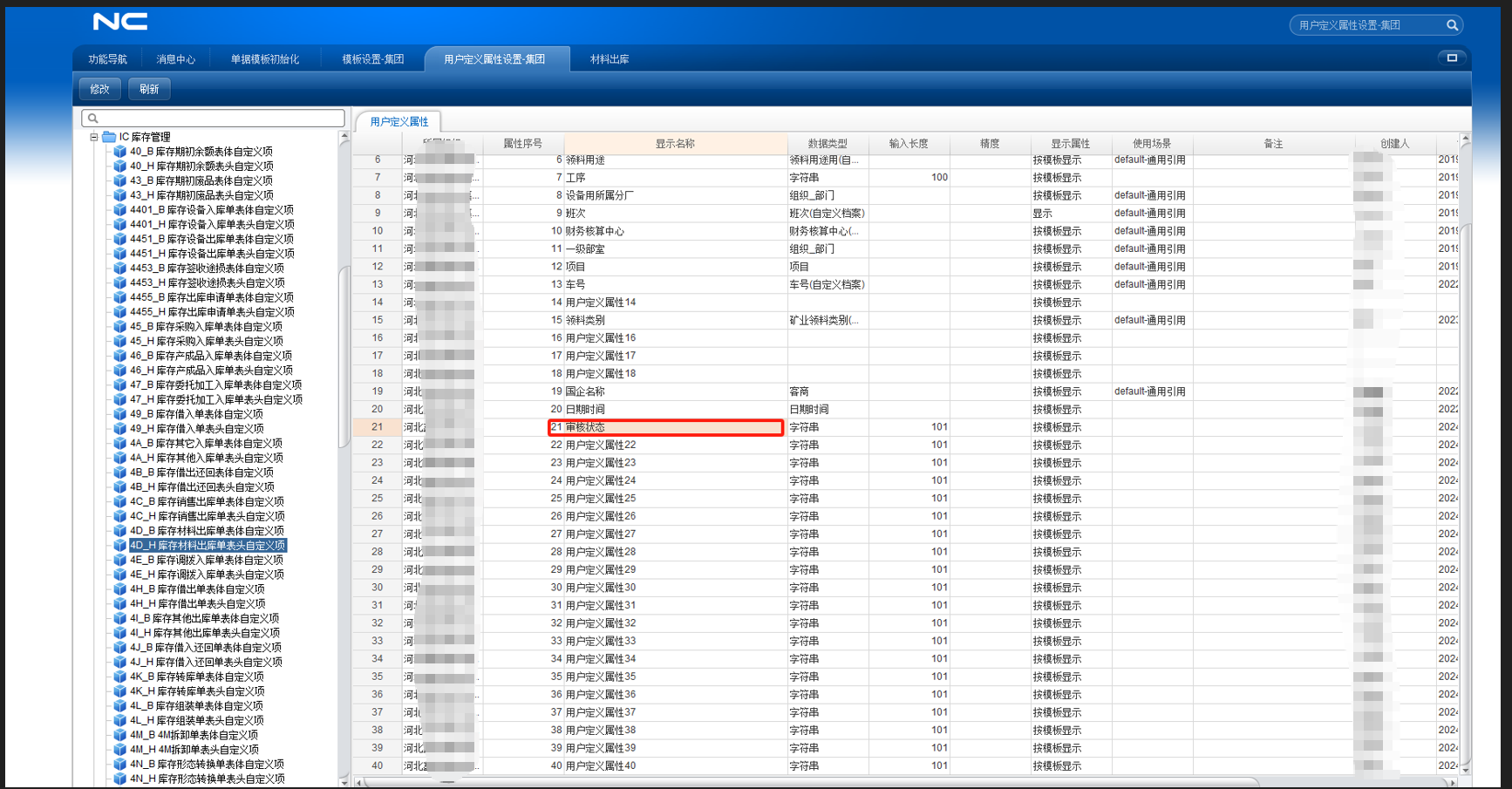Select tree item 4N_H 库存形态转换单表头自定义项
Viewport: 1512px width, 789px height.
coord(208,779)
